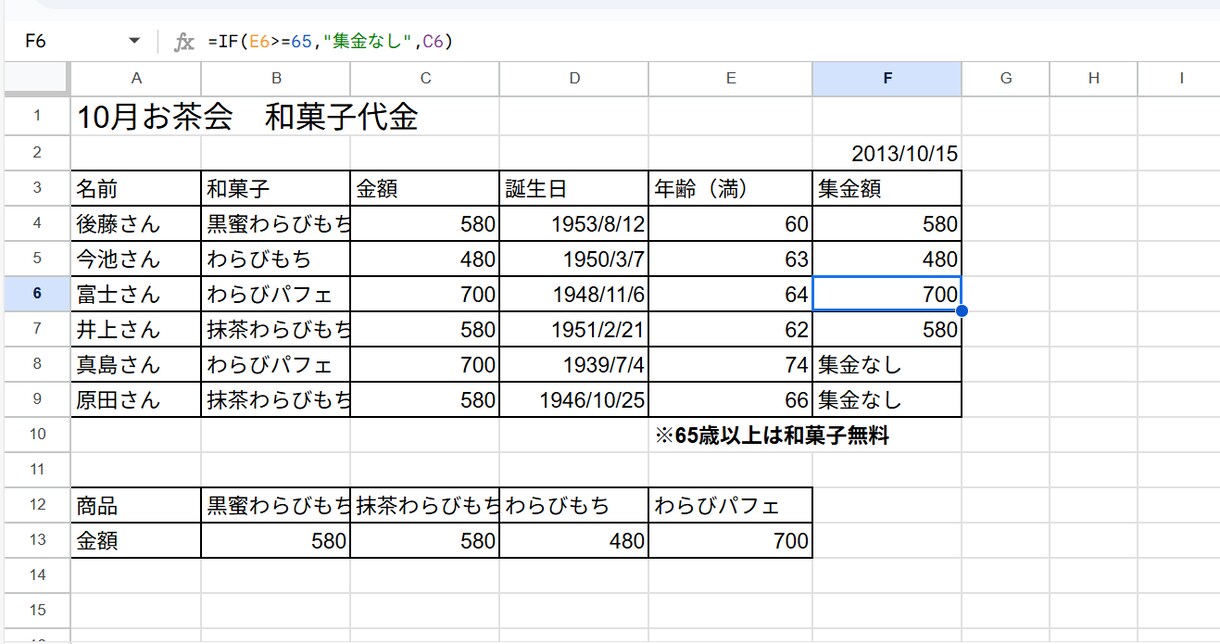Select age cell showing 60
1220x644 pixels.
tap(730, 224)
